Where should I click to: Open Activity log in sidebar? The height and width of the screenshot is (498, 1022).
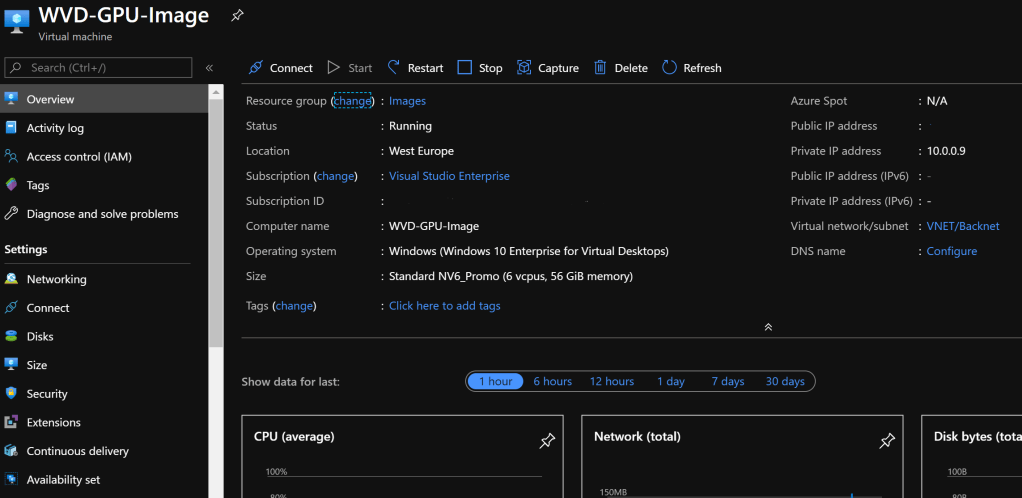[55, 128]
